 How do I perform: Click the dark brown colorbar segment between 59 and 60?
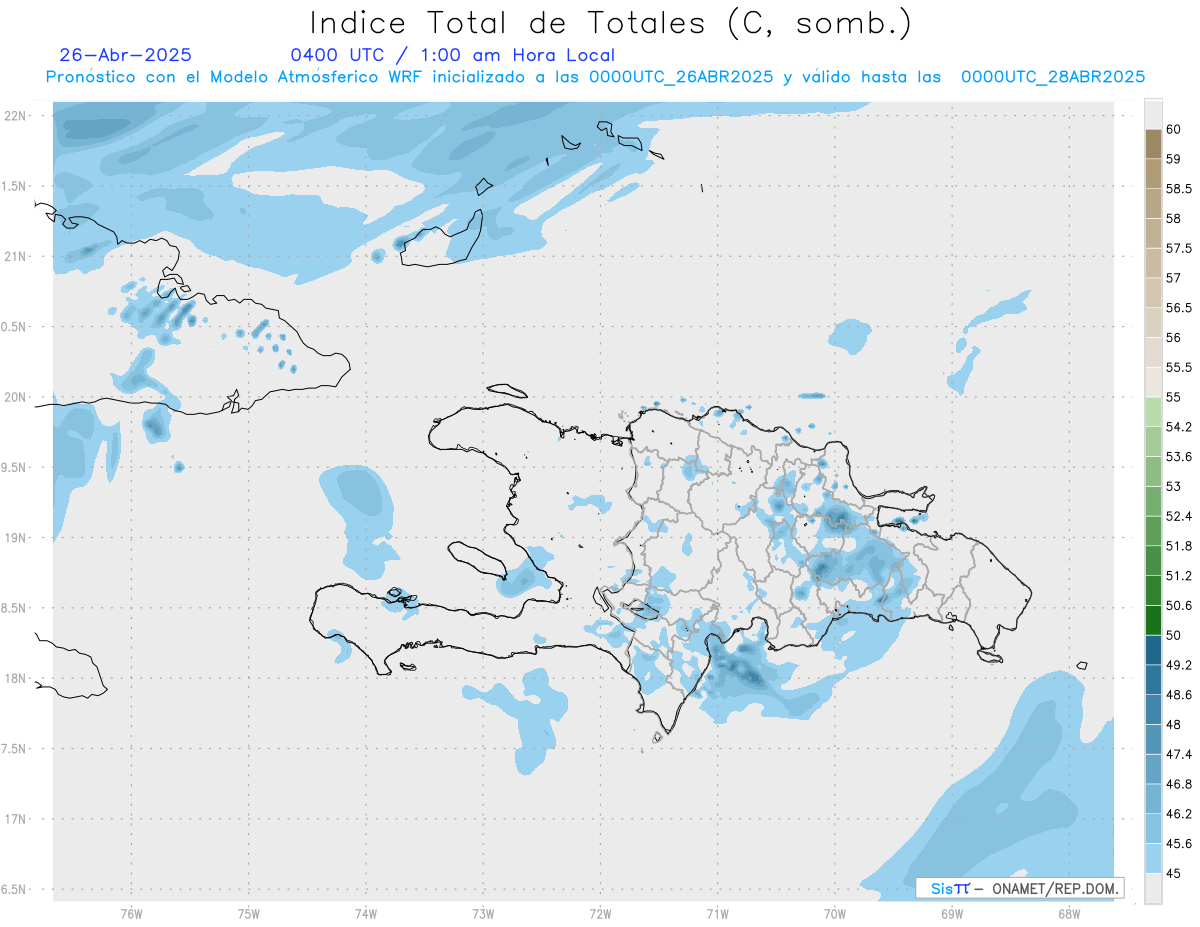[x=1153, y=143]
